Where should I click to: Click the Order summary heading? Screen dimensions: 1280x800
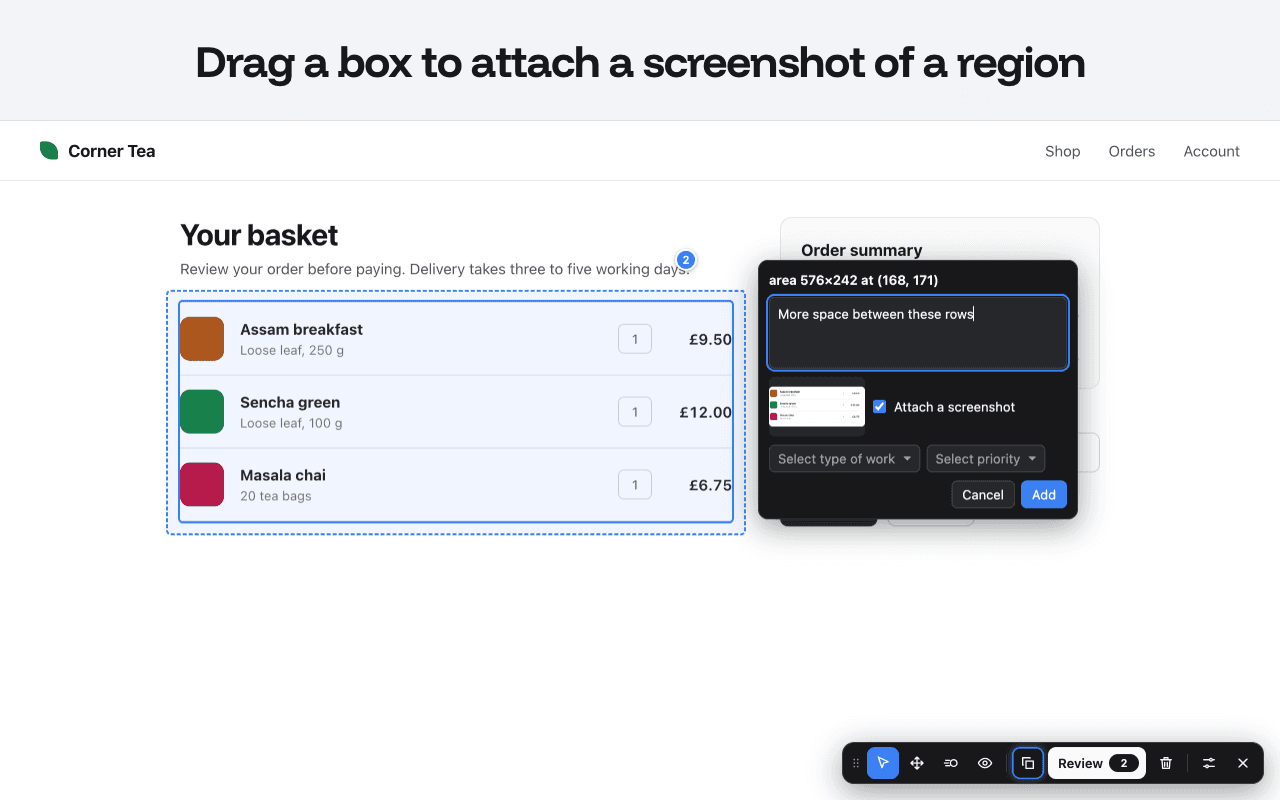862,250
